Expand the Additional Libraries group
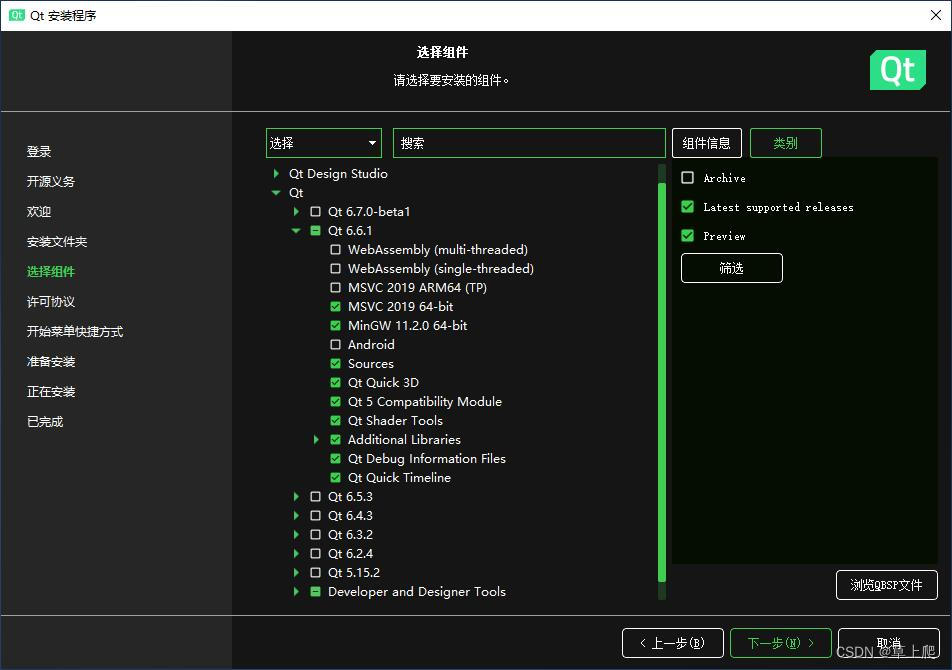The image size is (952, 670). click(317, 439)
